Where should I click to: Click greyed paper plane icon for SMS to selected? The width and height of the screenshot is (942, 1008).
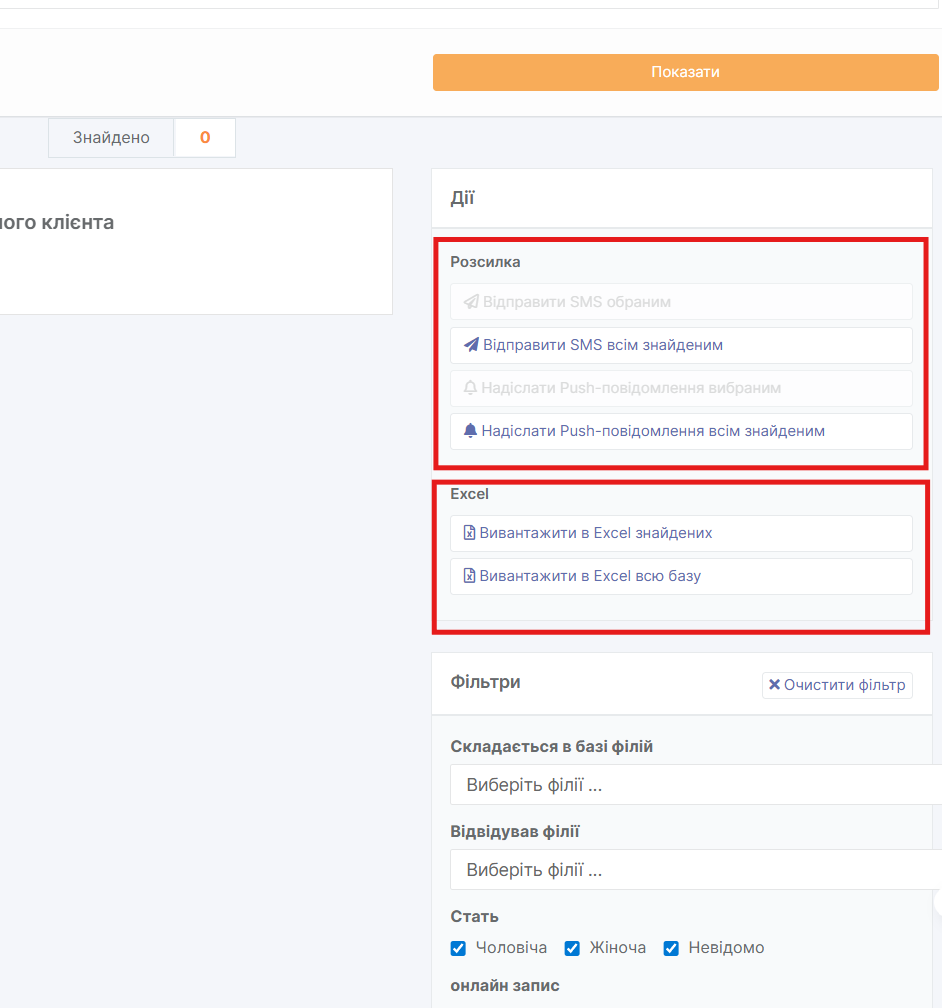tap(471, 302)
